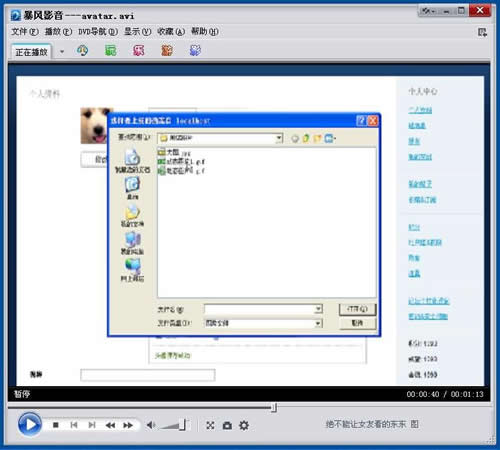Toggle fullscreen mode icon

tap(210, 425)
